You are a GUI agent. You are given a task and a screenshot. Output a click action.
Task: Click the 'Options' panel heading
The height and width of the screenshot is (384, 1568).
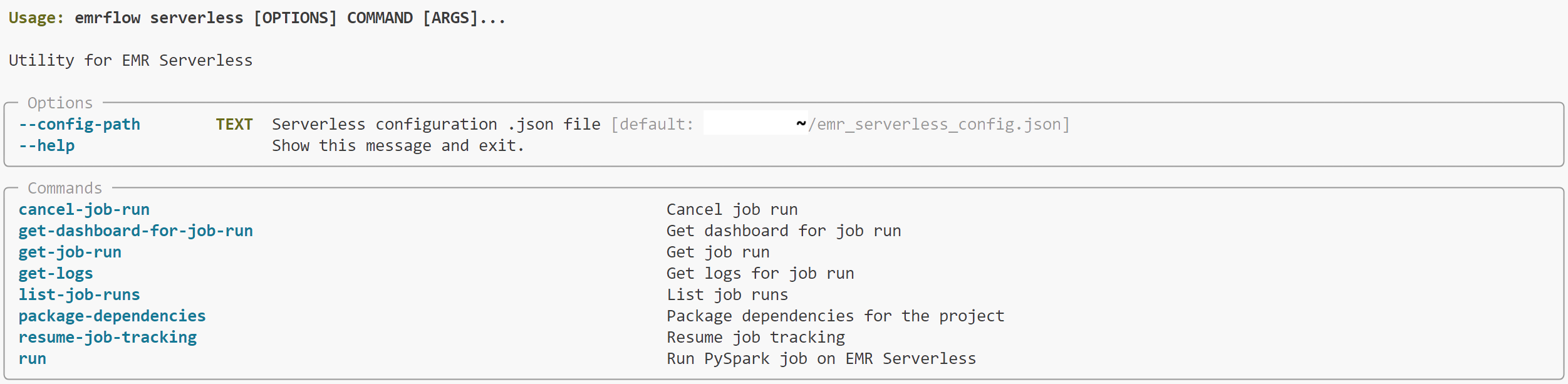(60, 103)
